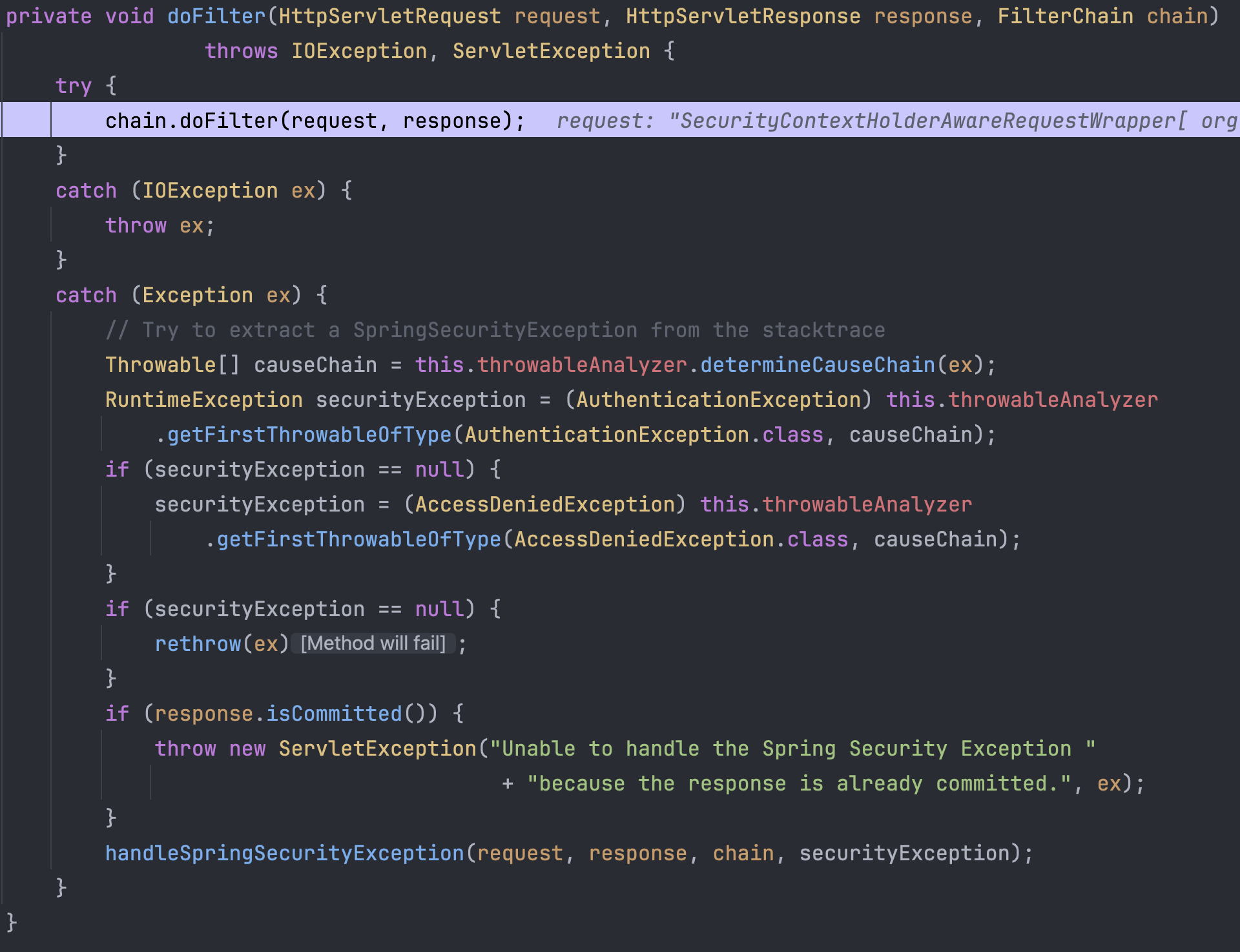This screenshot has height=952, width=1240.
Task: Click the ServletException constructor name
Action: click(x=377, y=749)
